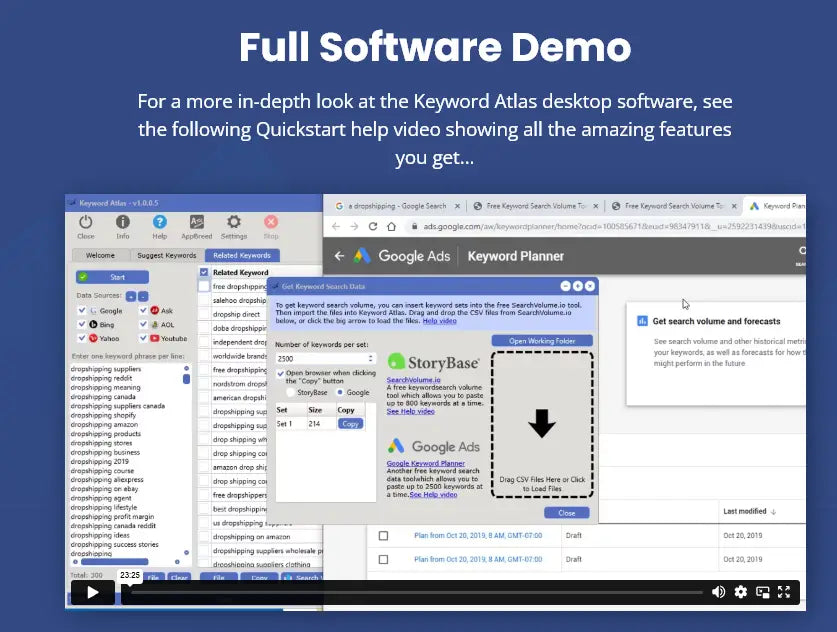
Task: Play the Full Software Demo video
Action: pyautogui.click(x=93, y=592)
